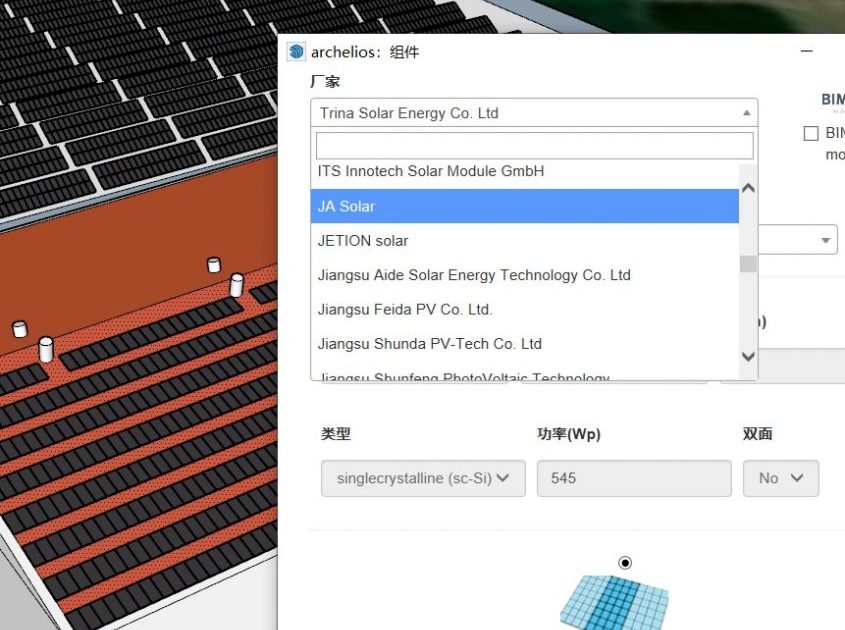Select Jiangsu Feida PV Co. Ltd.
The image size is (845, 630).
coord(524,309)
